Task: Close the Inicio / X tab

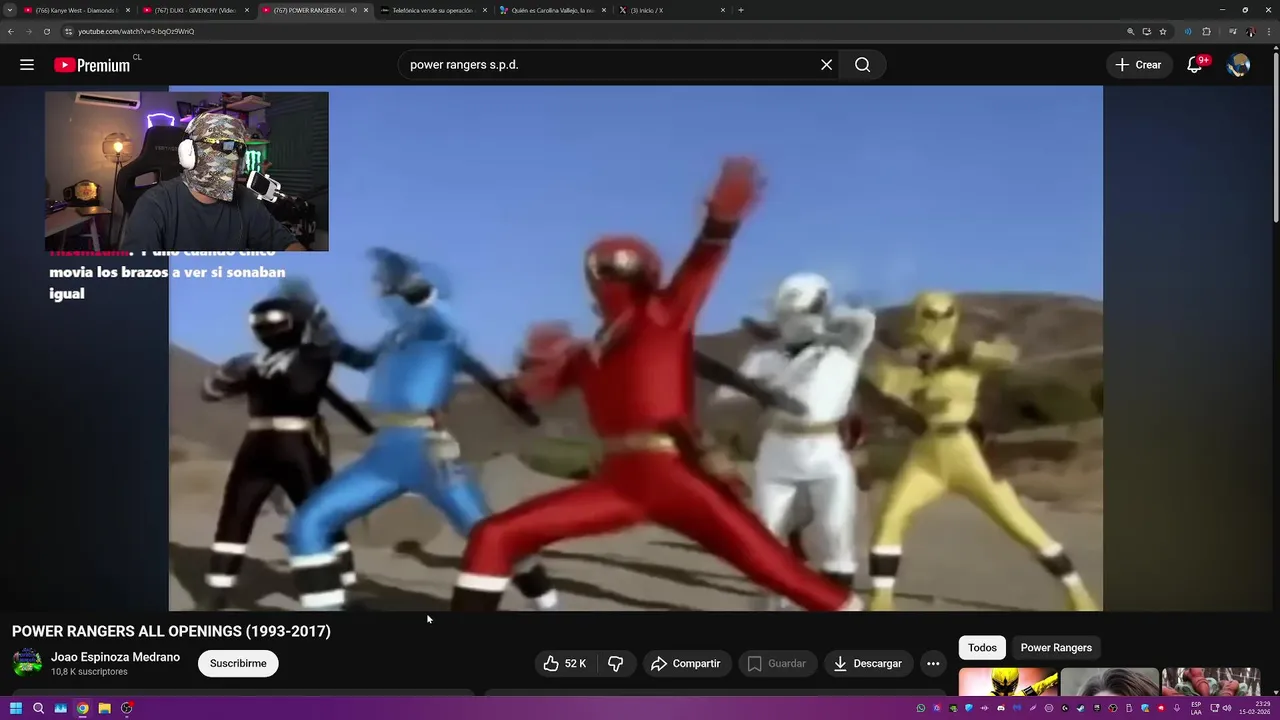Action: (723, 10)
